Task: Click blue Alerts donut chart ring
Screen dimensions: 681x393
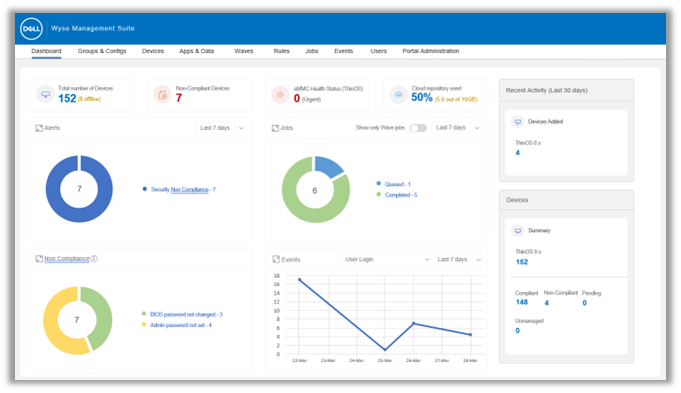Action: point(53,189)
